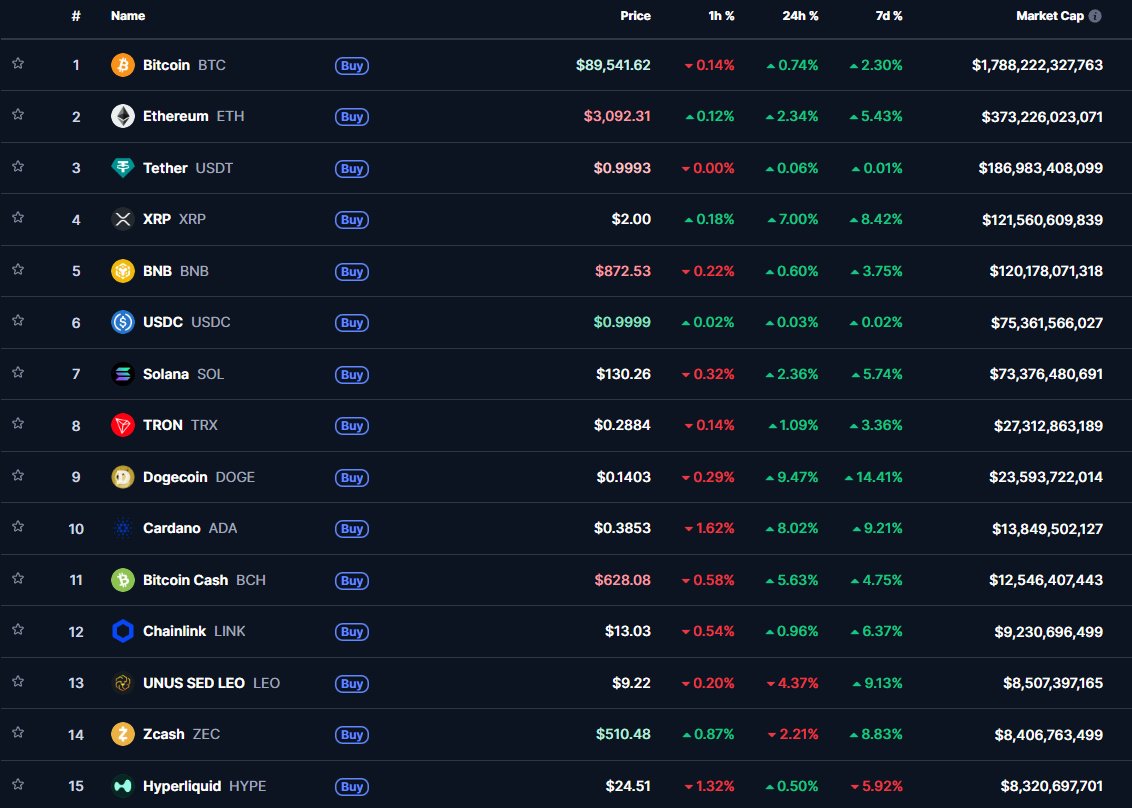Click the Dogecoin logo icon
The width and height of the screenshot is (1132, 808).
pos(123,477)
